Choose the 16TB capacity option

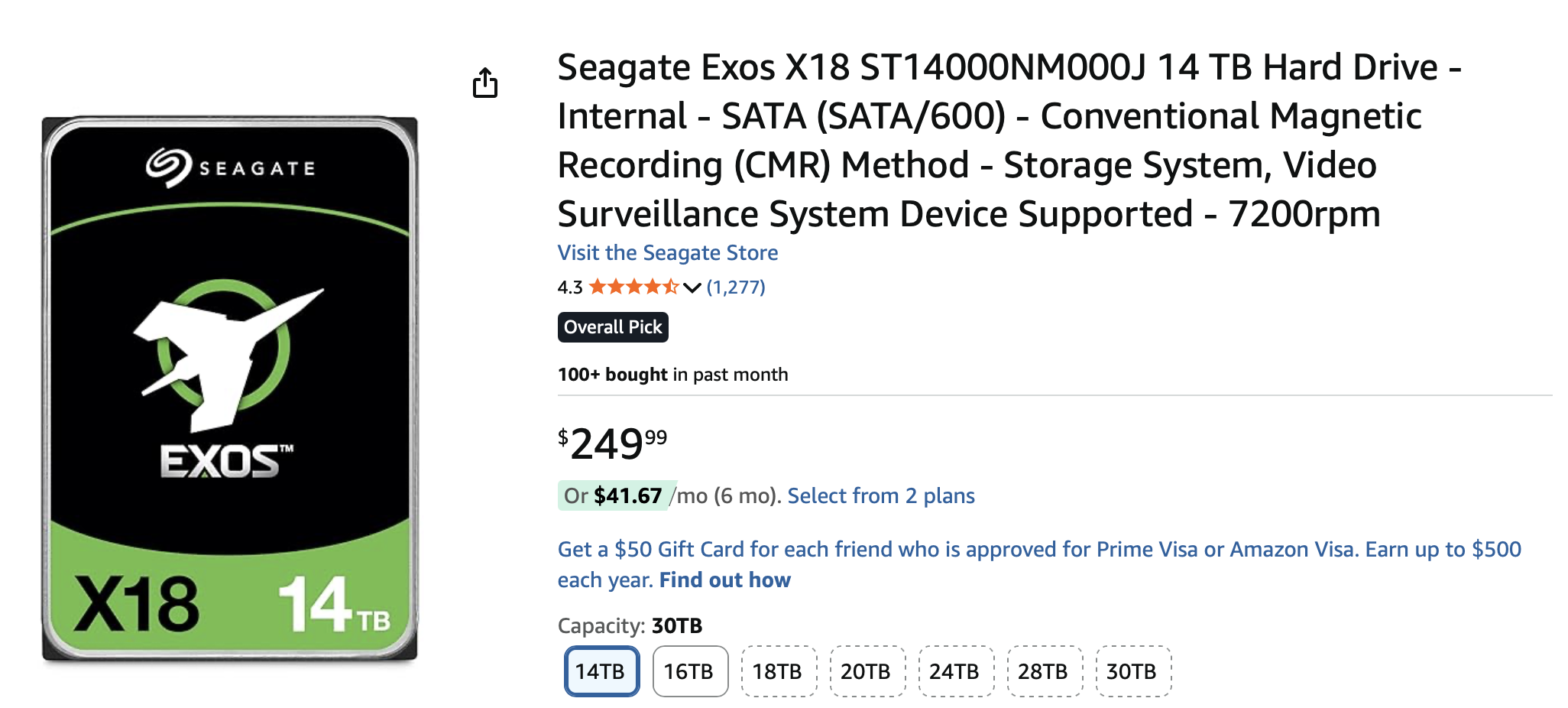coord(689,671)
